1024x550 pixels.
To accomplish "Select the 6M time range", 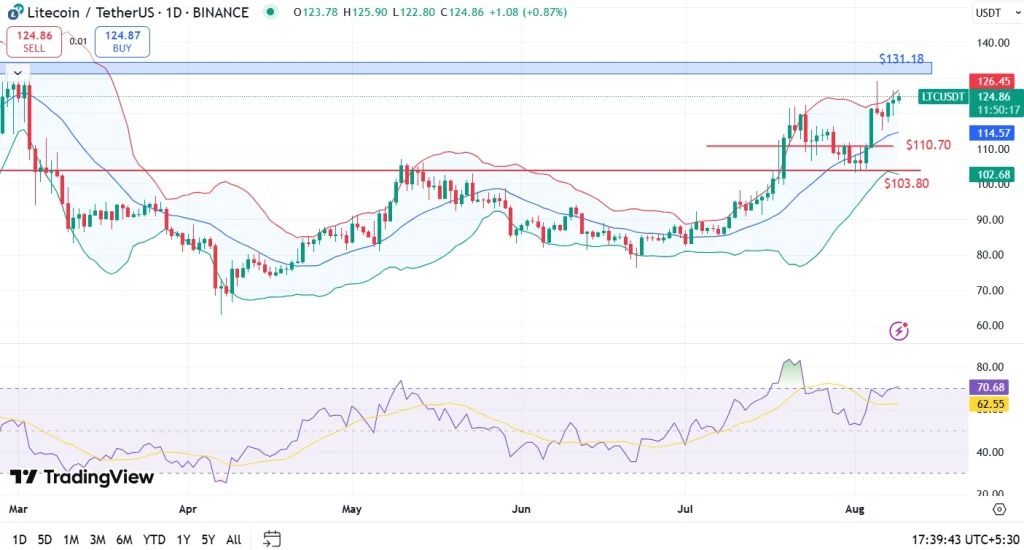I will point(124,540).
